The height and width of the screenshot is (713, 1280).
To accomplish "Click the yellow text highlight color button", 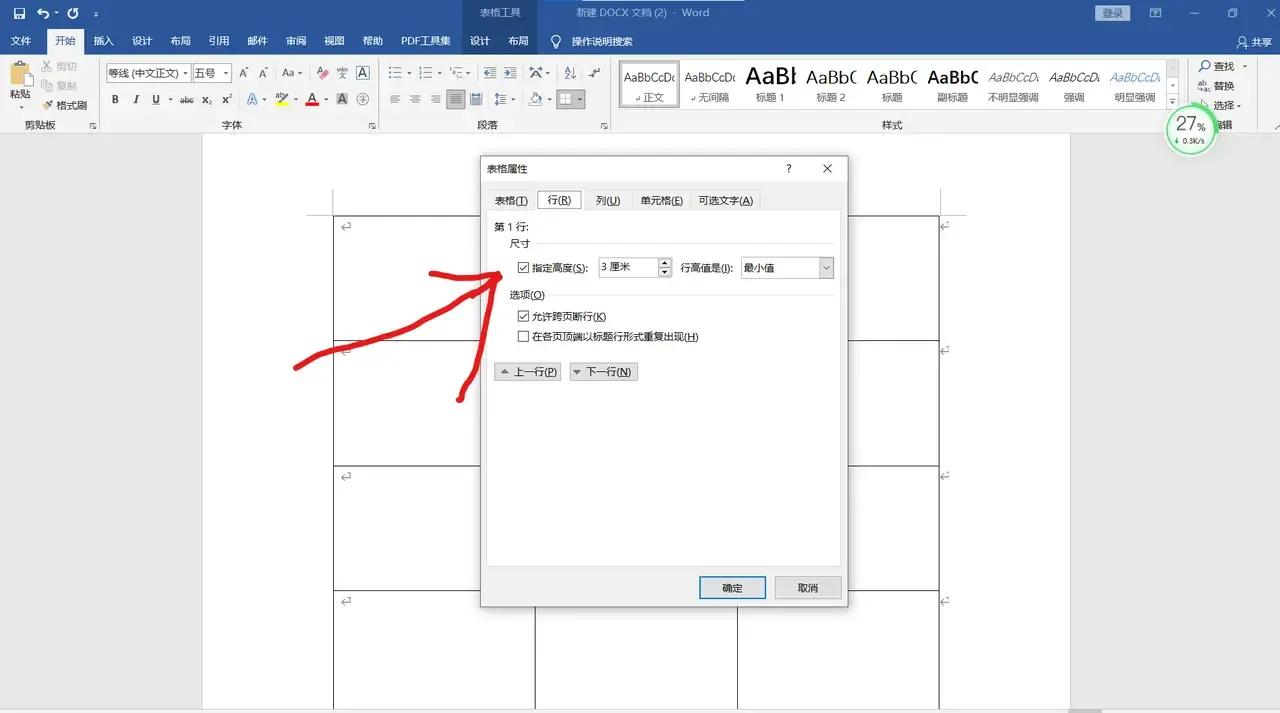I will click(282, 99).
